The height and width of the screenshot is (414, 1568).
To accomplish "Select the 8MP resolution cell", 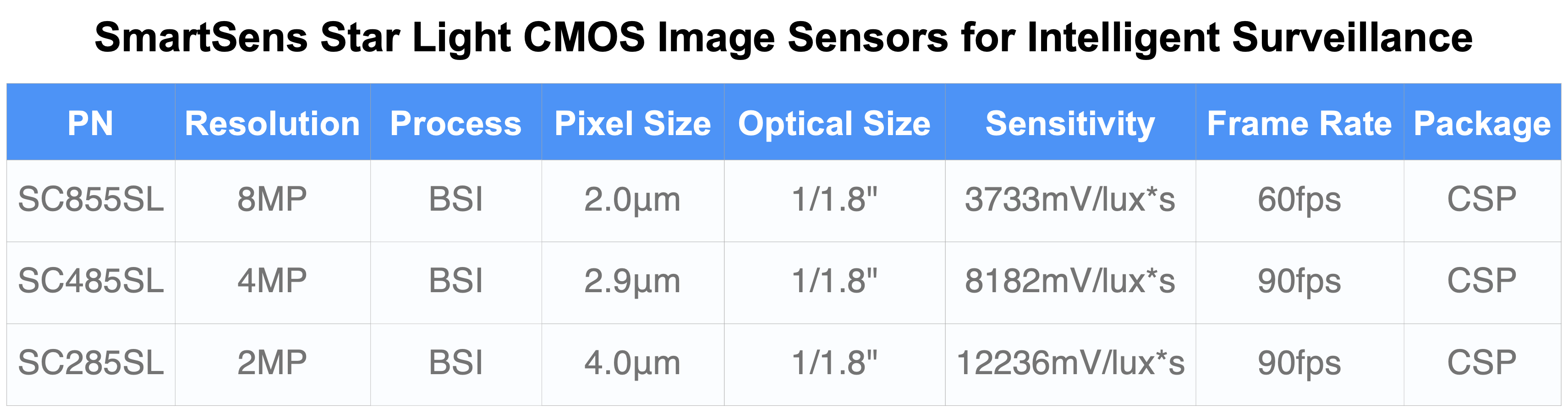I will pos(273,201).
